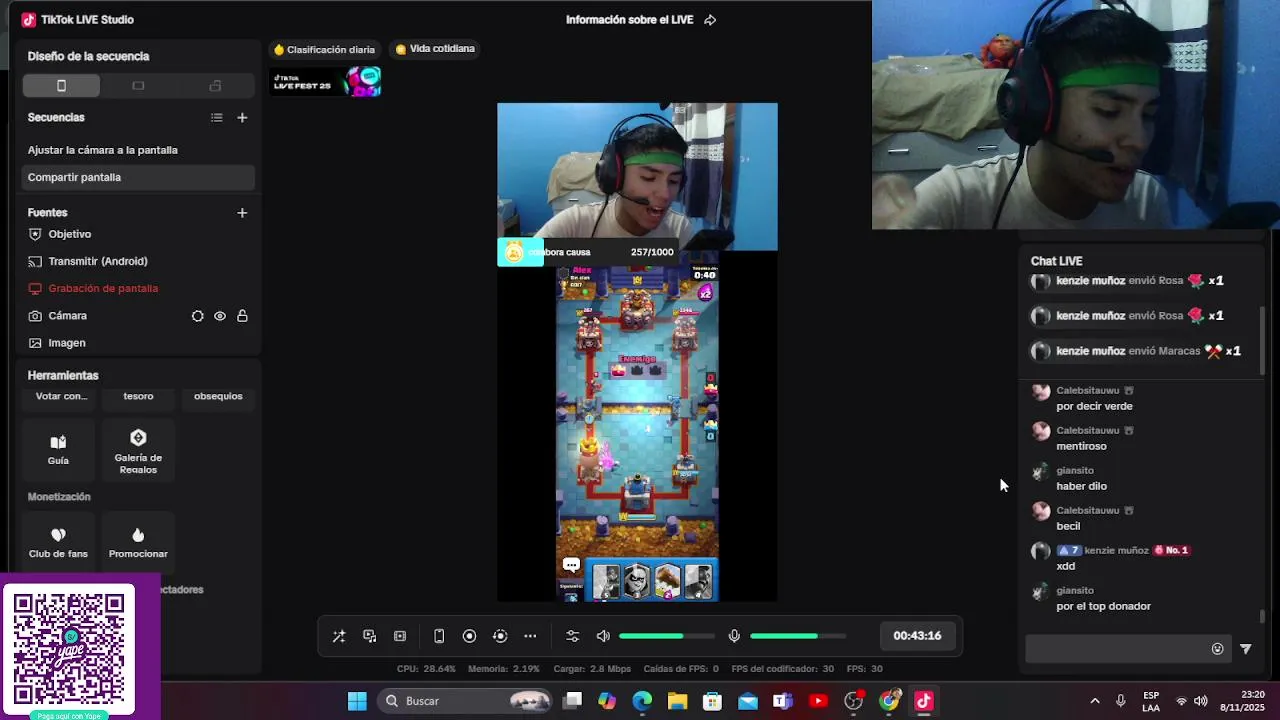This screenshot has height=720, width=1280.
Task: Open the emoji picker in chat
Action: [x=1217, y=649]
